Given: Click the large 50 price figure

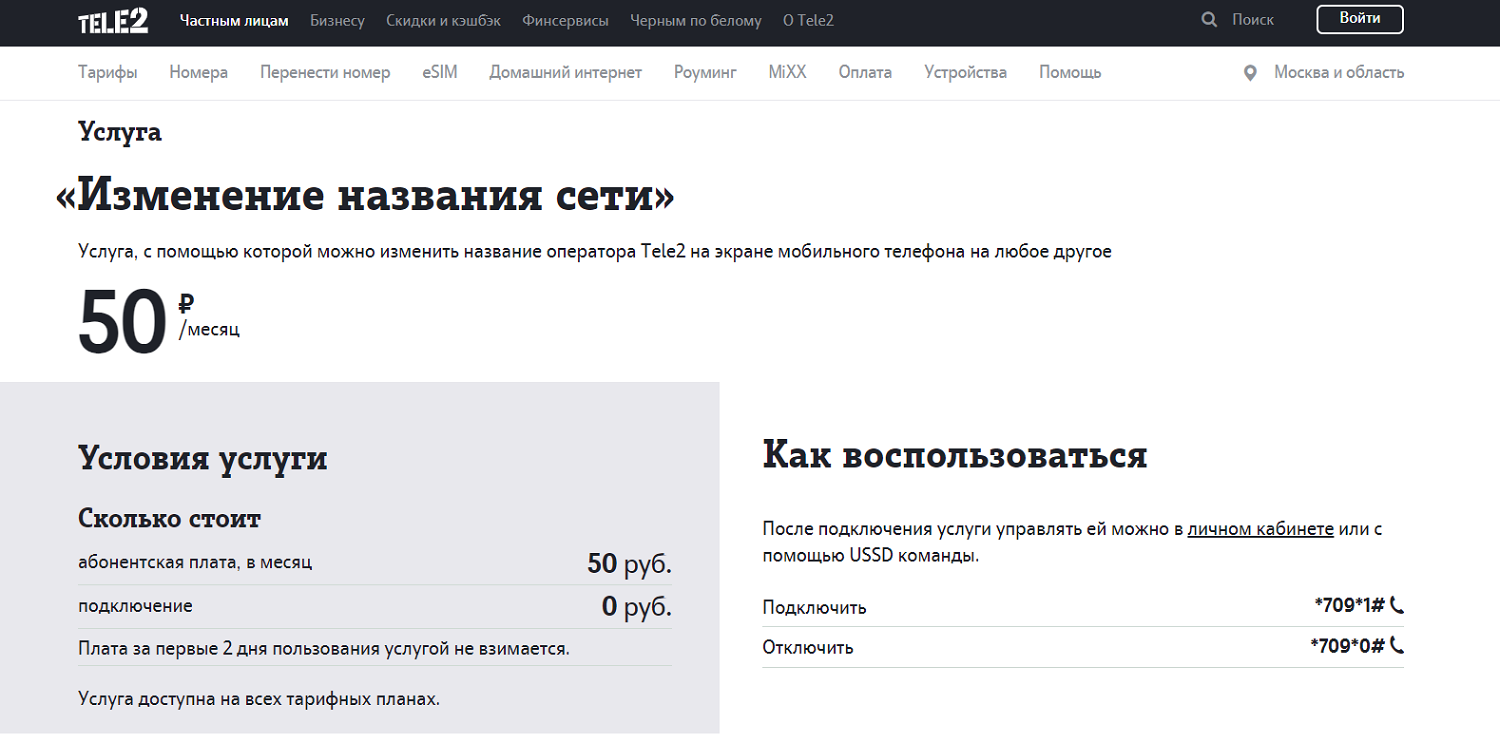Looking at the screenshot, I should [x=122, y=322].
